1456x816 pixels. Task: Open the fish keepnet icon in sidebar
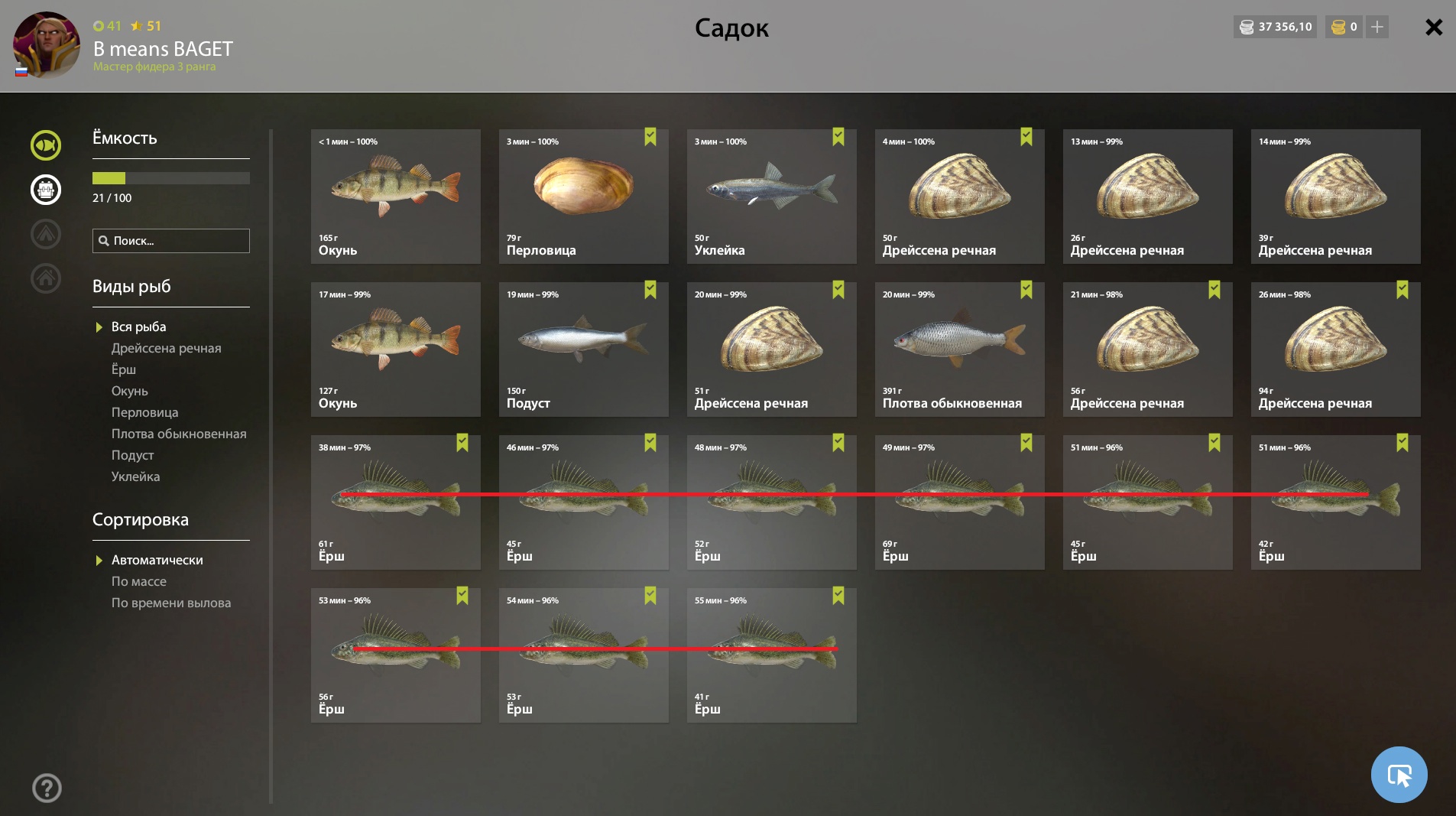46,145
